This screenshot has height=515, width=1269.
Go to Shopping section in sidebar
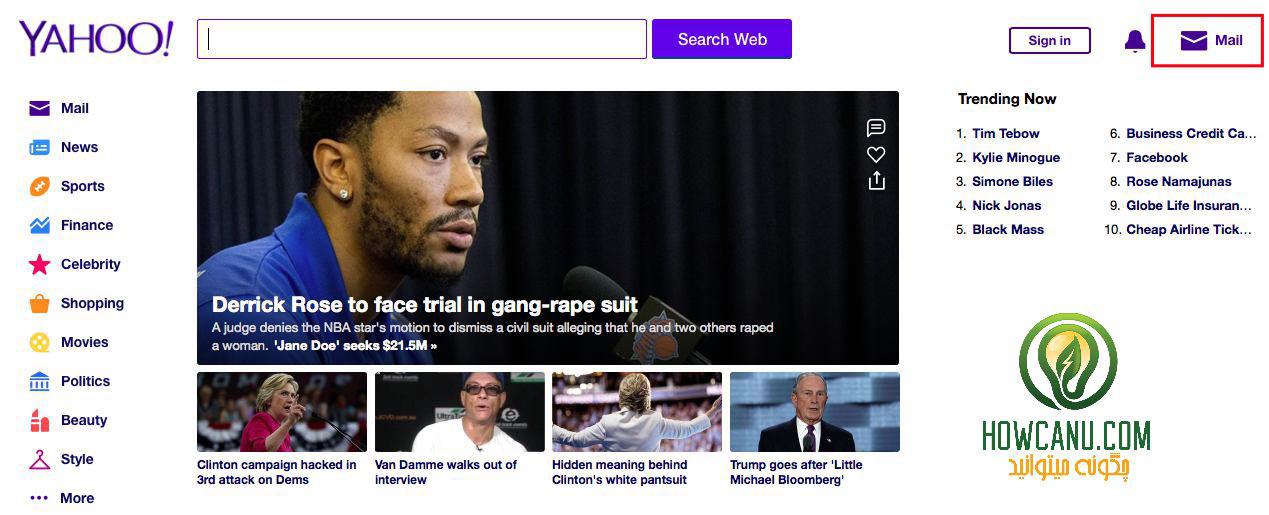pyautogui.click(x=92, y=303)
